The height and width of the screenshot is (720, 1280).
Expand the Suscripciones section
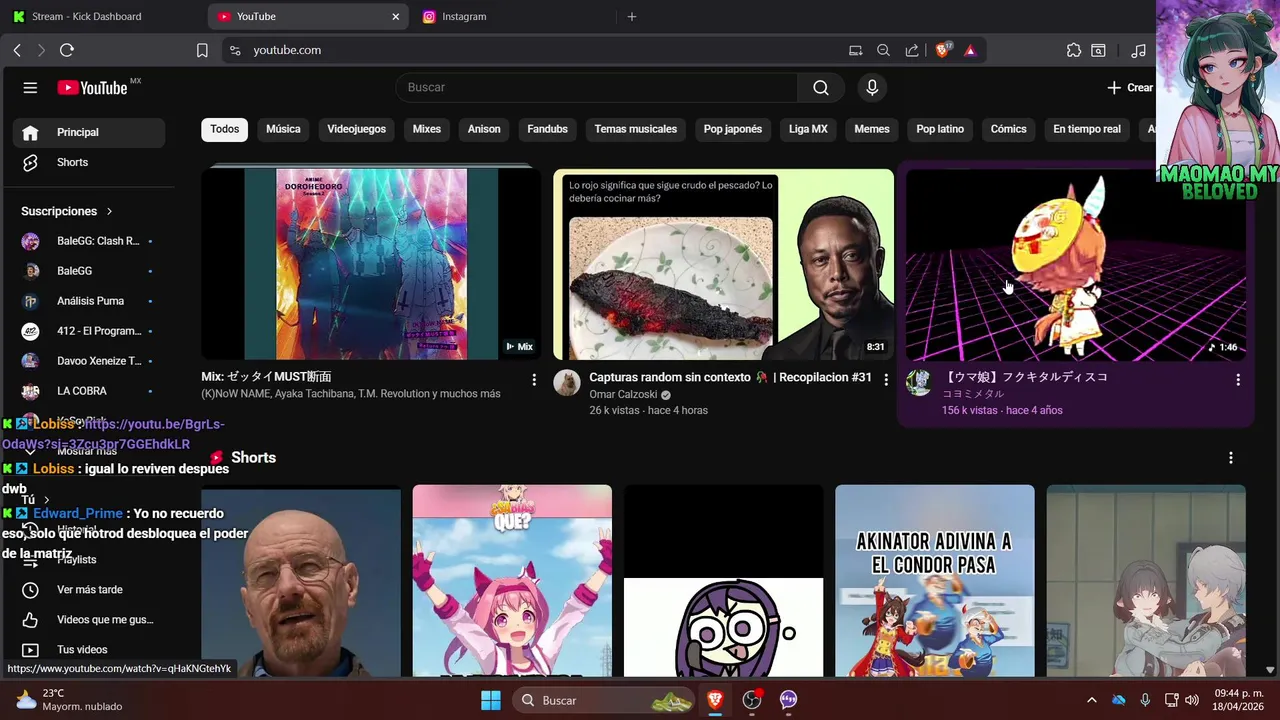coord(66,211)
